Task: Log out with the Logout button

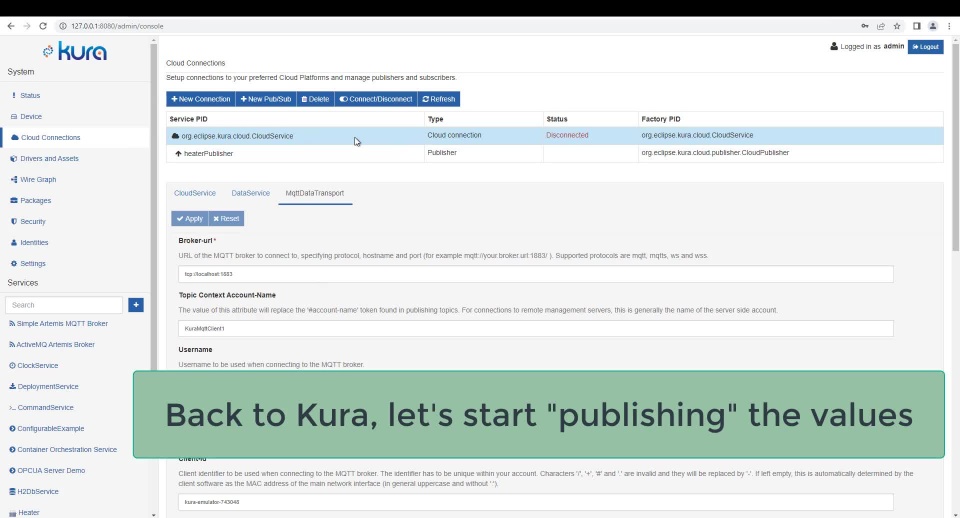Action: [925, 47]
